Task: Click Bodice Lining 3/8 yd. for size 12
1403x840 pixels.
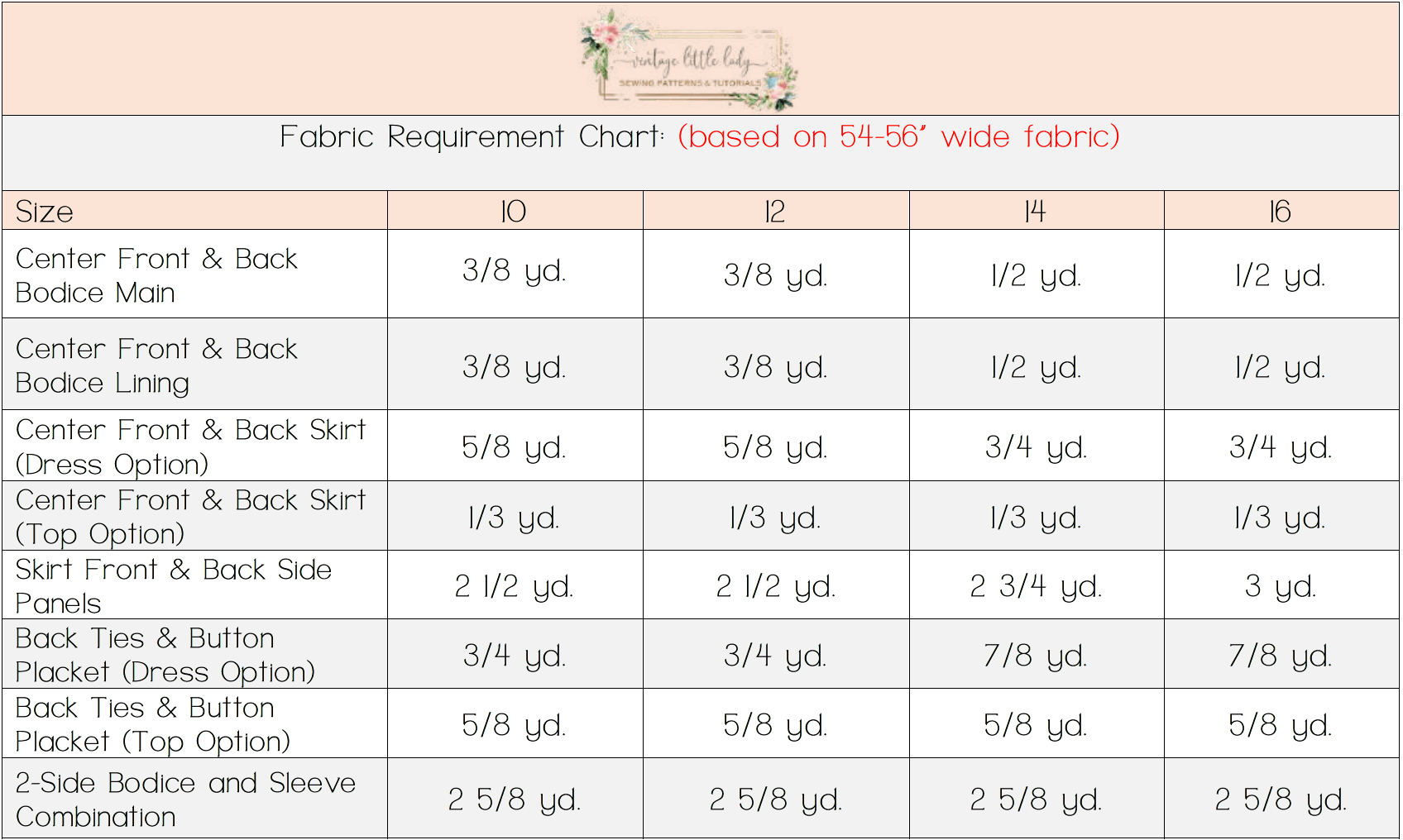Action: coord(775,367)
